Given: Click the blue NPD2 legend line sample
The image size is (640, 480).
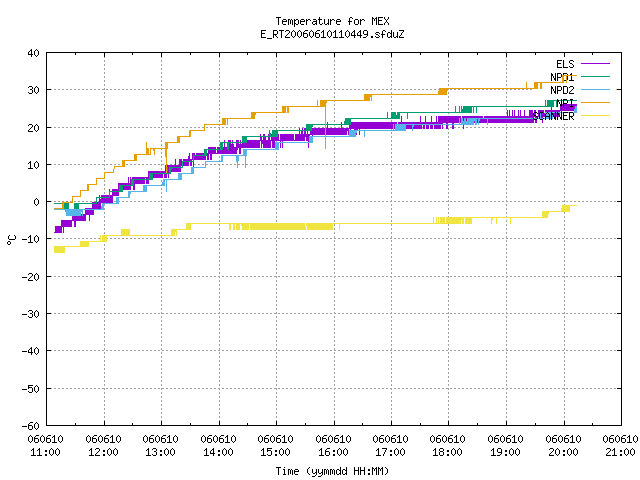Looking at the screenshot, I should [595, 89].
